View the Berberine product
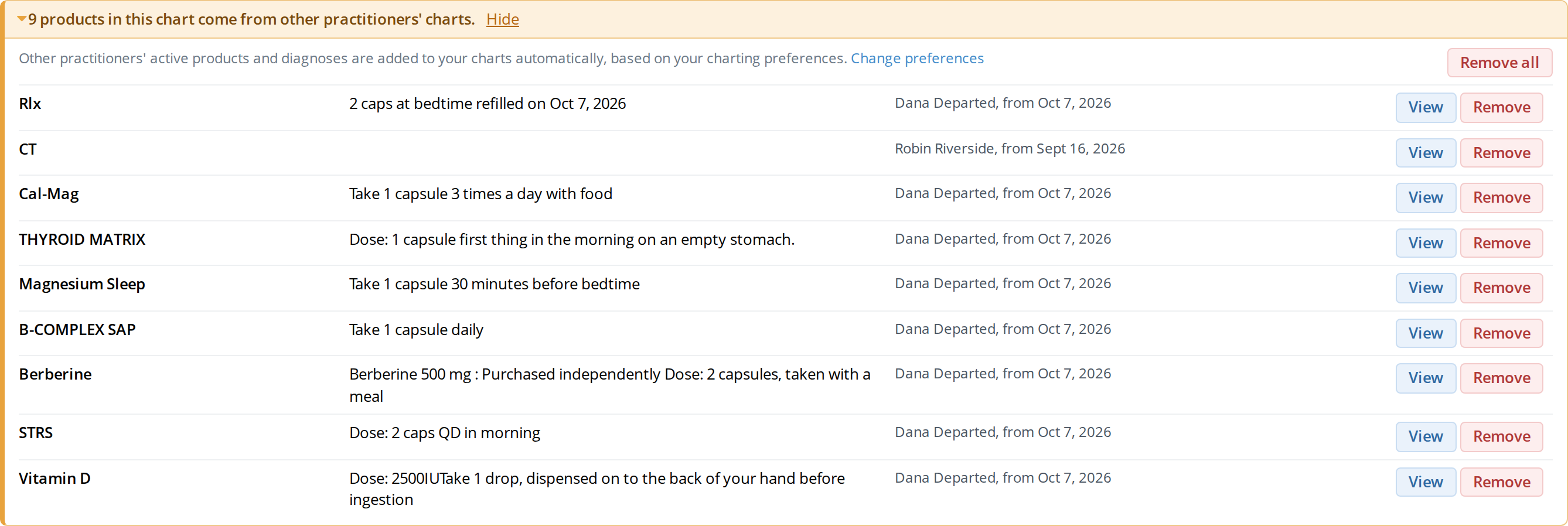Image resolution: width=1568 pixels, height=526 pixels. [x=1426, y=377]
